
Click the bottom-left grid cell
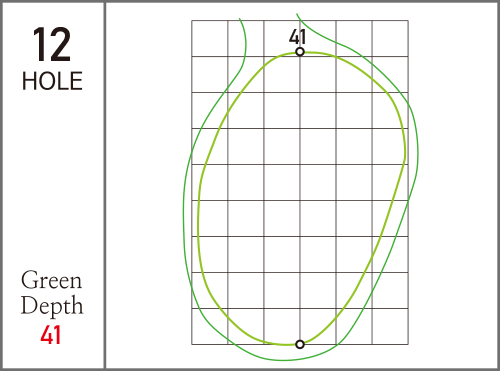coord(210,326)
